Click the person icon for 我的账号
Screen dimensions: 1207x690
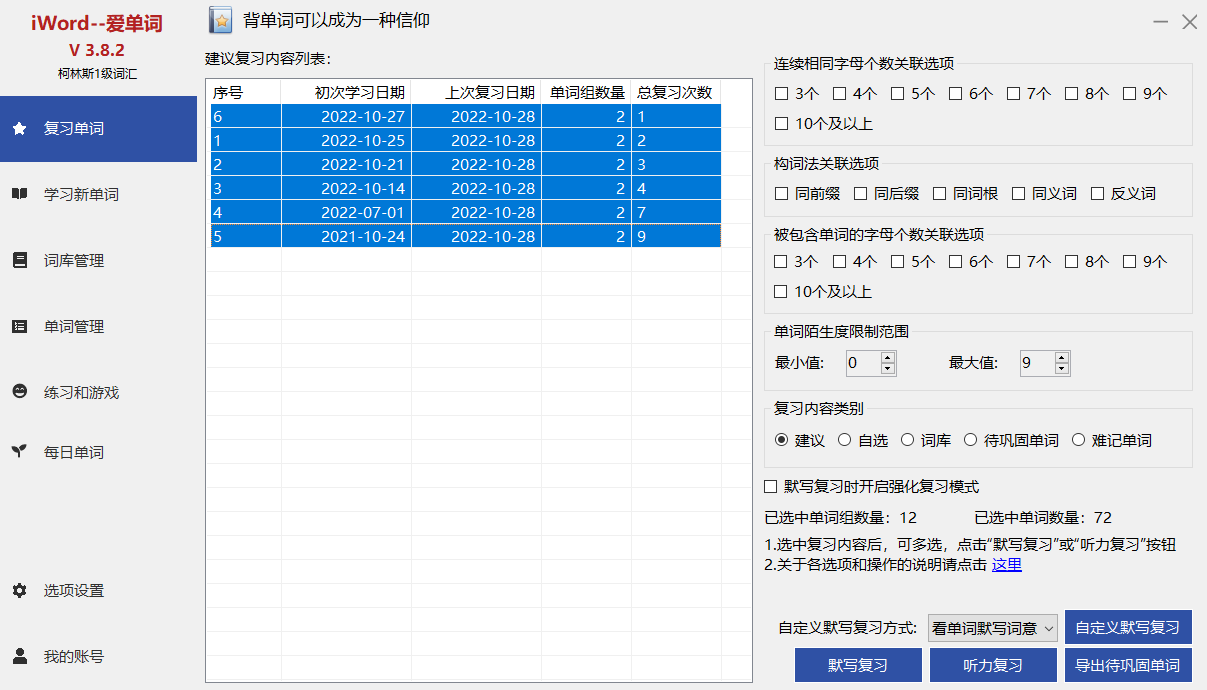point(19,657)
